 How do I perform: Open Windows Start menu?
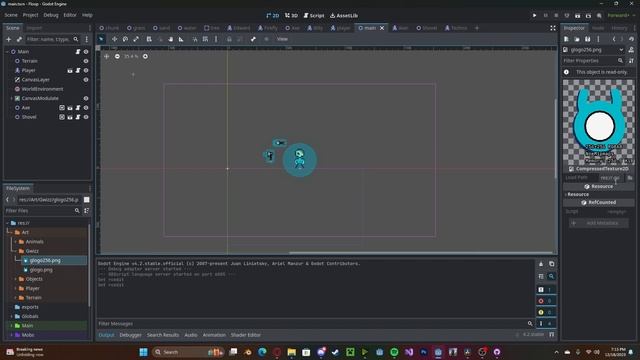coord(143,352)
